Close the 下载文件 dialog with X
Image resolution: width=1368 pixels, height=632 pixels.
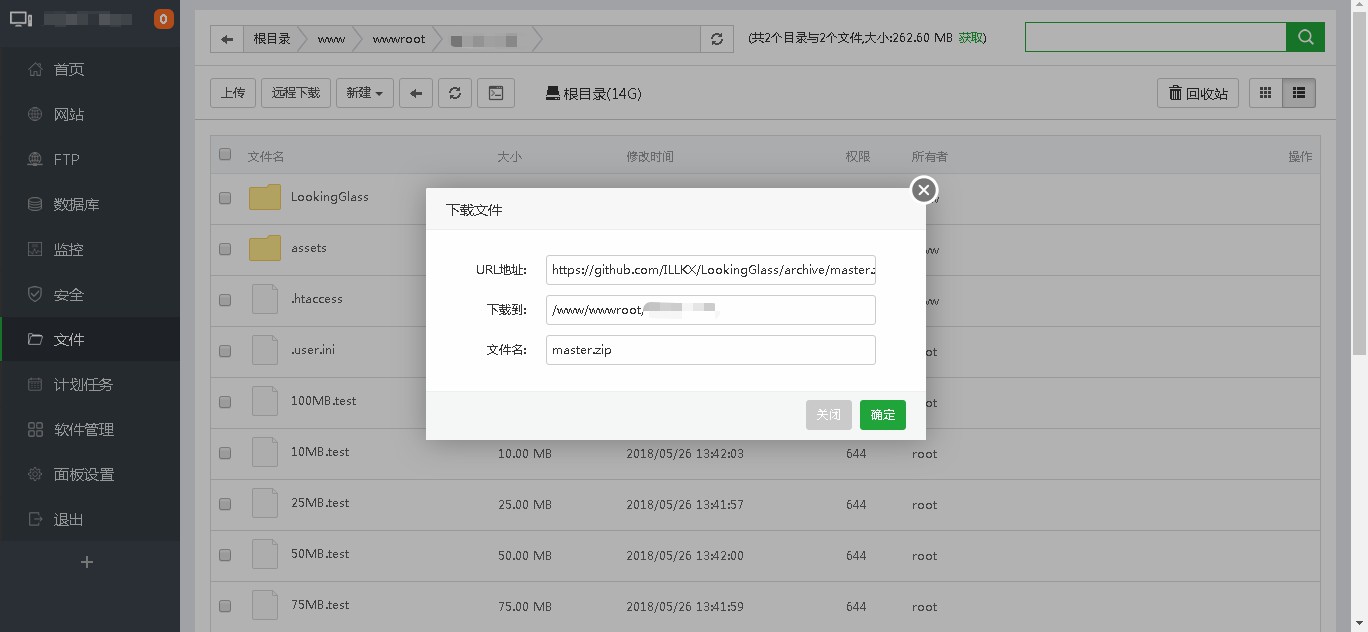click(x=923, y=190)
